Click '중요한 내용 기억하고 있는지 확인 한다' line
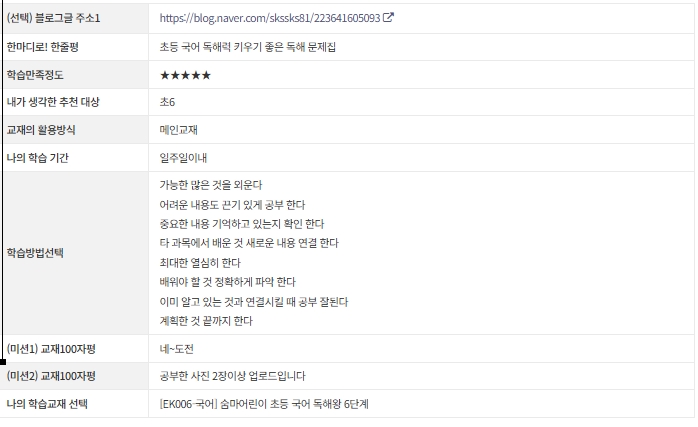This screenshot has height=427, width=698. point(242,224)
